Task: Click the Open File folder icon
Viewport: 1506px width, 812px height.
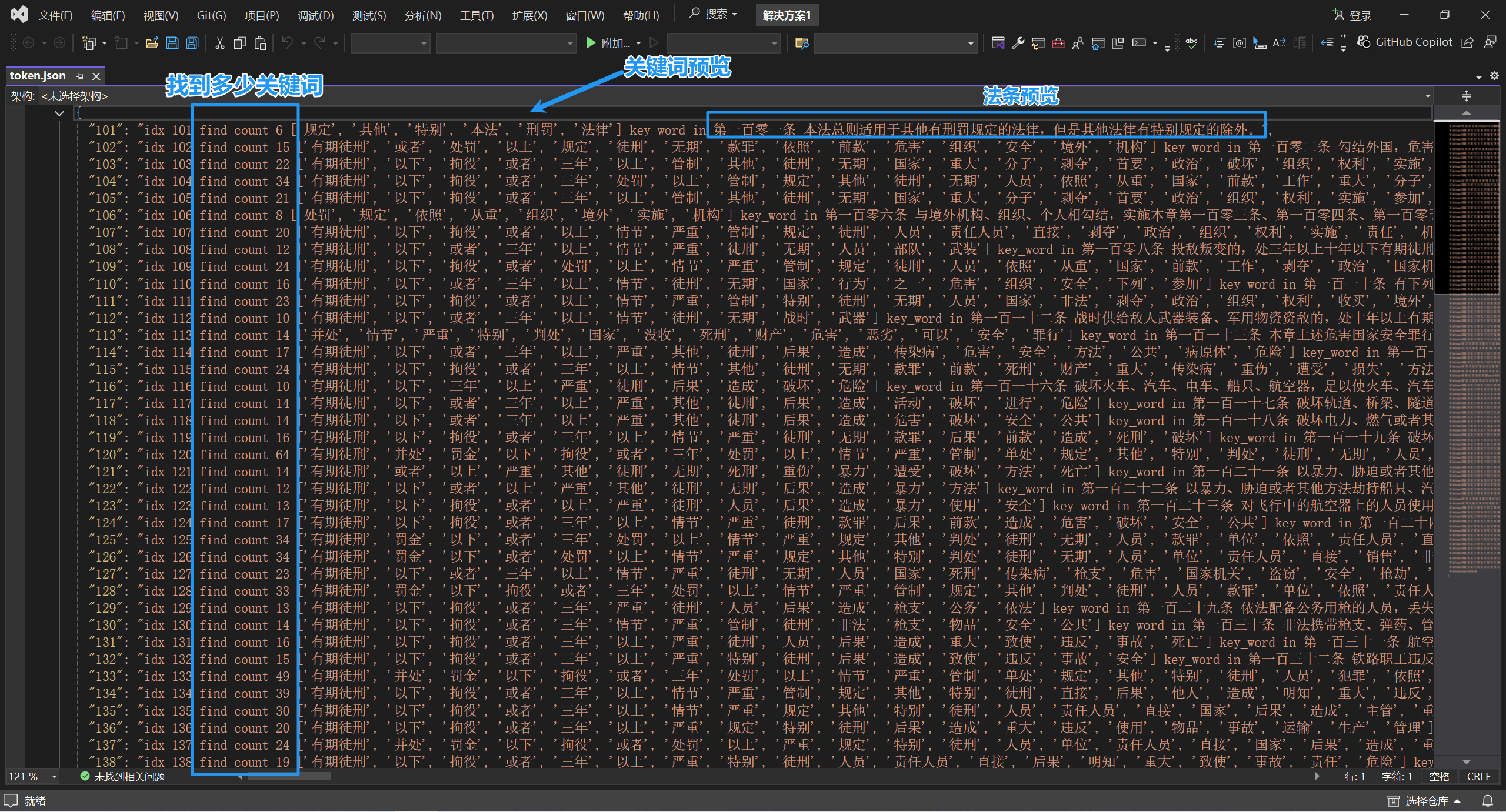Action: coord(152,43)
